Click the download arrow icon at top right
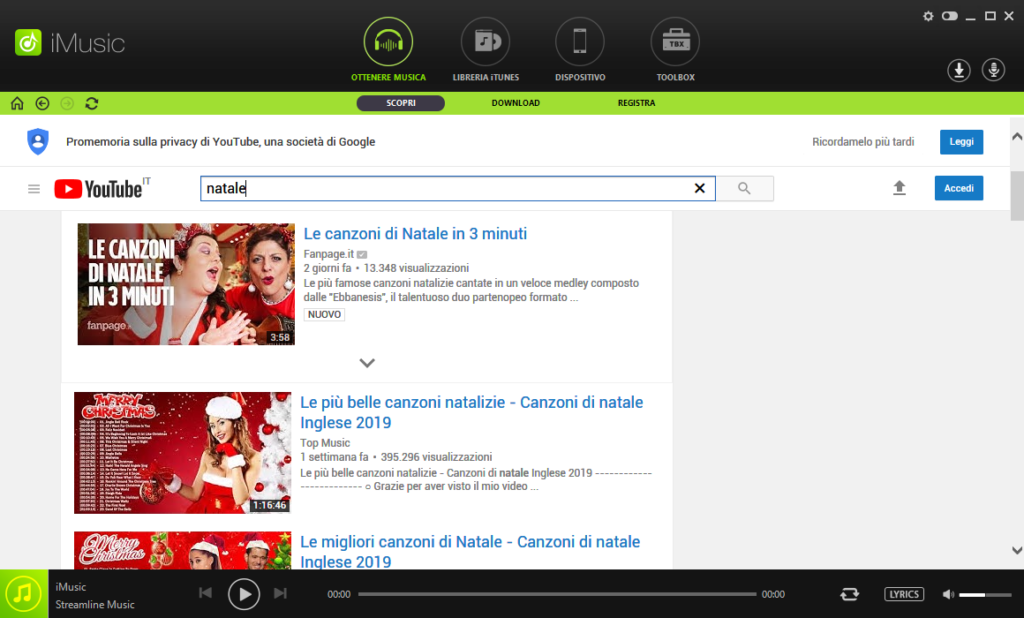The image size is (1024, 618). (x=959, y=70)
